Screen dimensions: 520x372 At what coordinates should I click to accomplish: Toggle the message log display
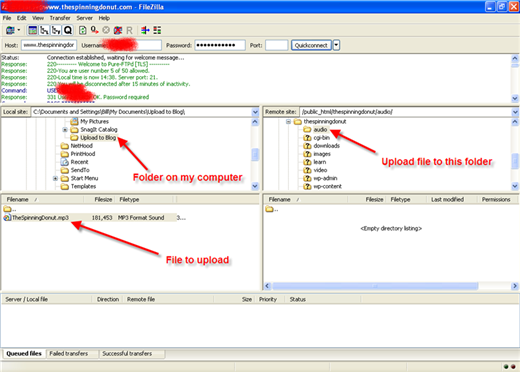click(x=32, y=30)
